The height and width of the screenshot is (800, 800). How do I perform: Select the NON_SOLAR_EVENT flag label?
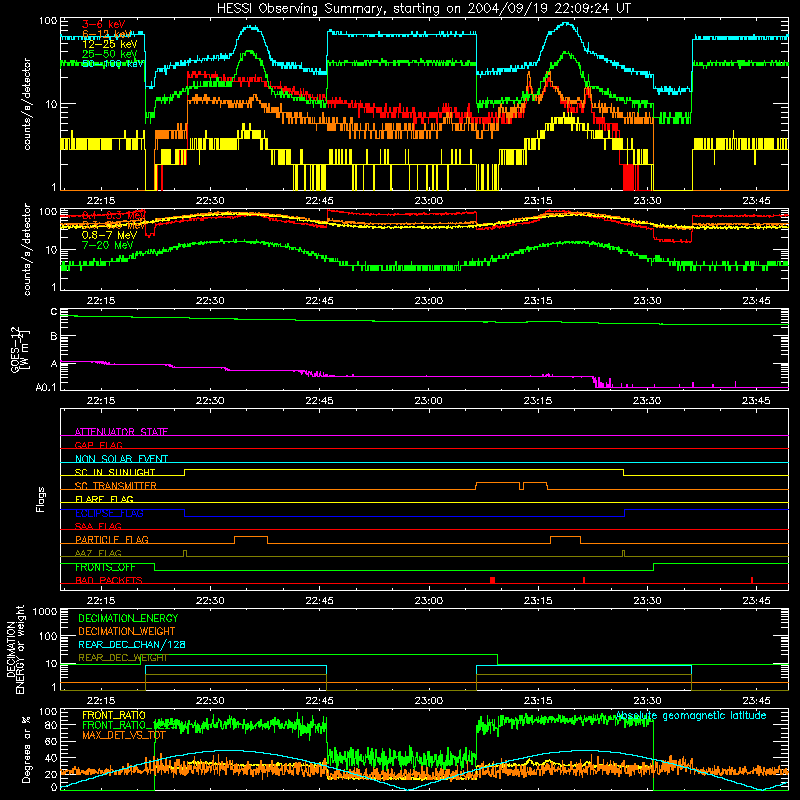coord(121,459)
